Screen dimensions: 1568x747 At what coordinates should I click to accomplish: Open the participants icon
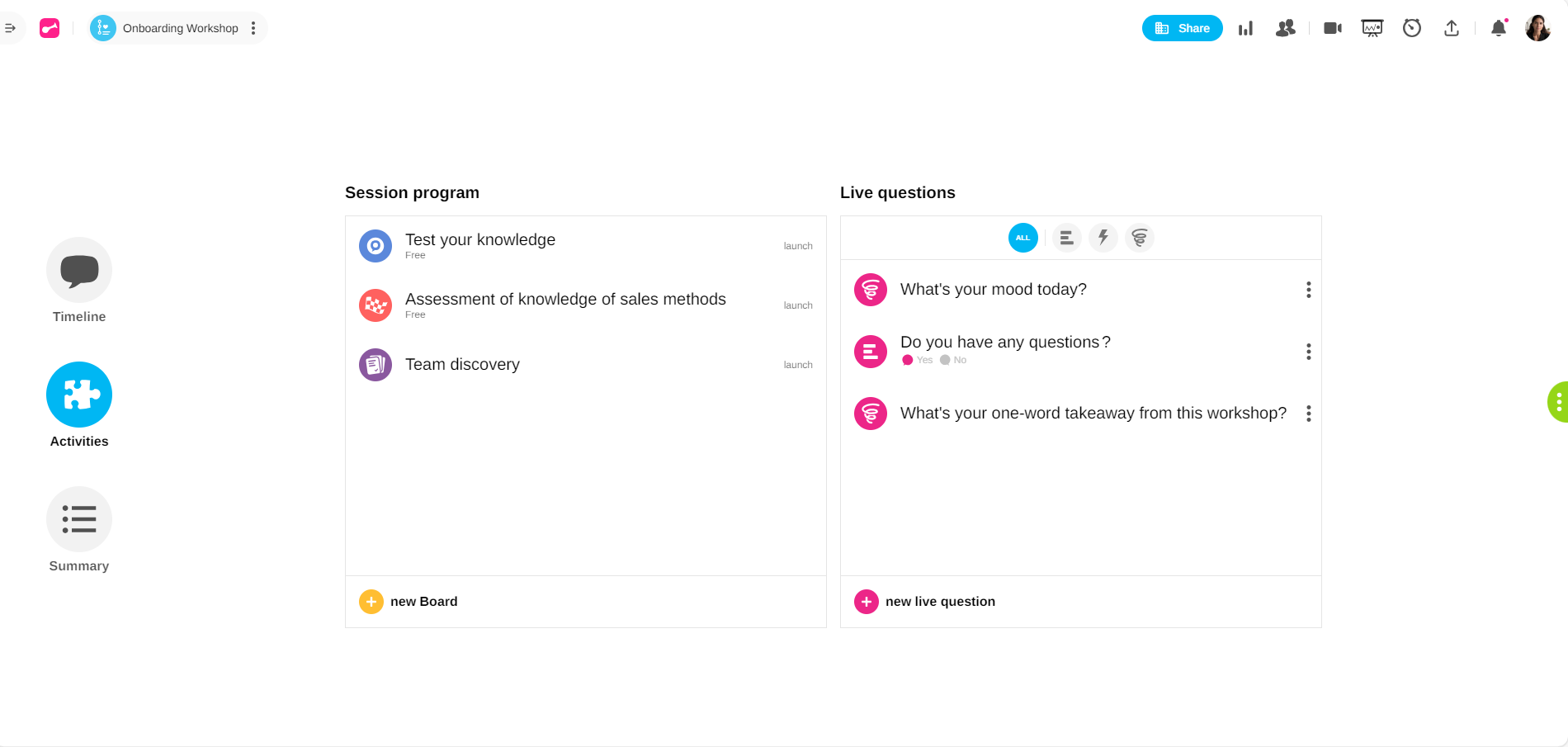1285,28
